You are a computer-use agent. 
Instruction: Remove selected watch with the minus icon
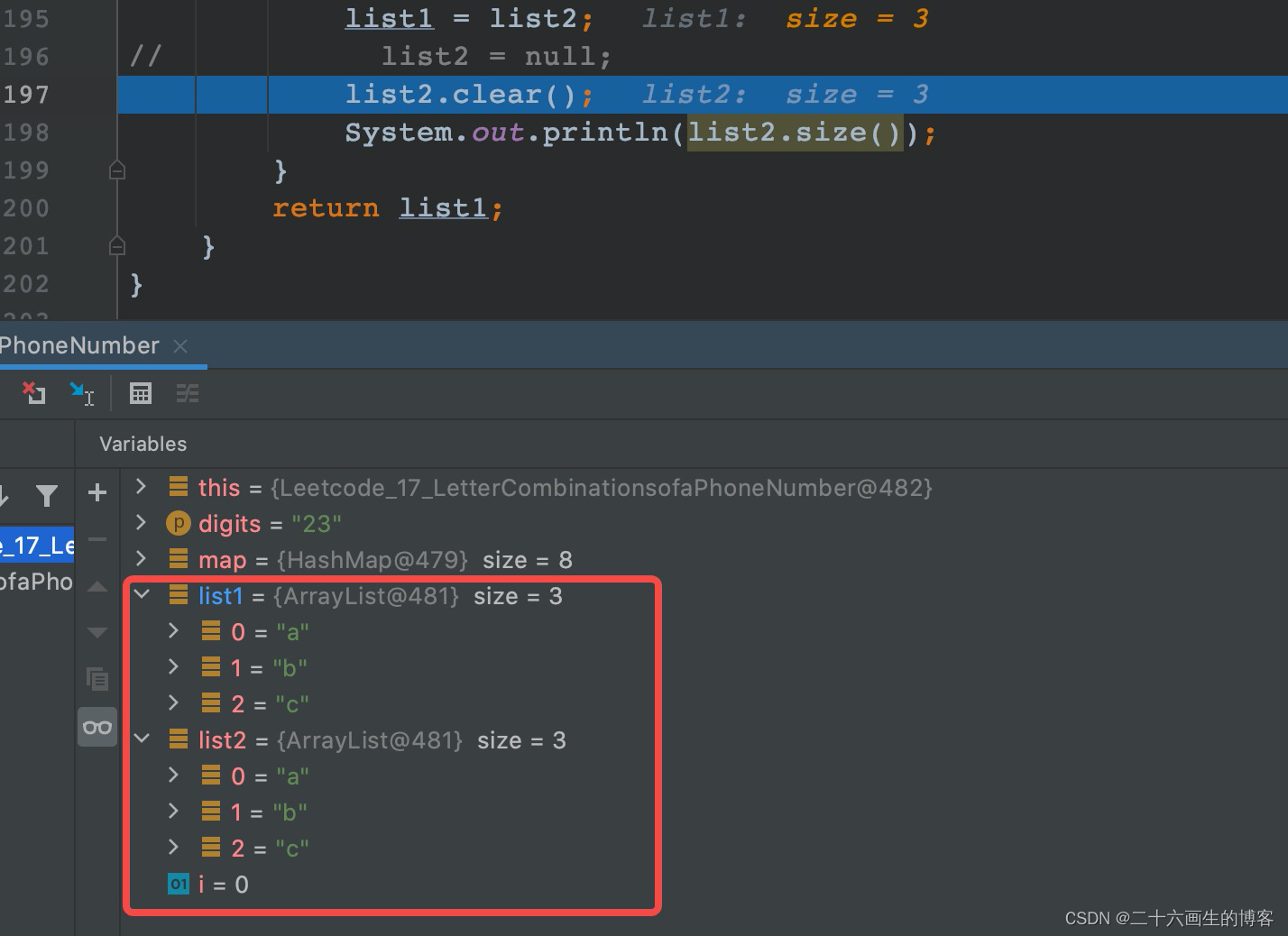tap(97, 539)
